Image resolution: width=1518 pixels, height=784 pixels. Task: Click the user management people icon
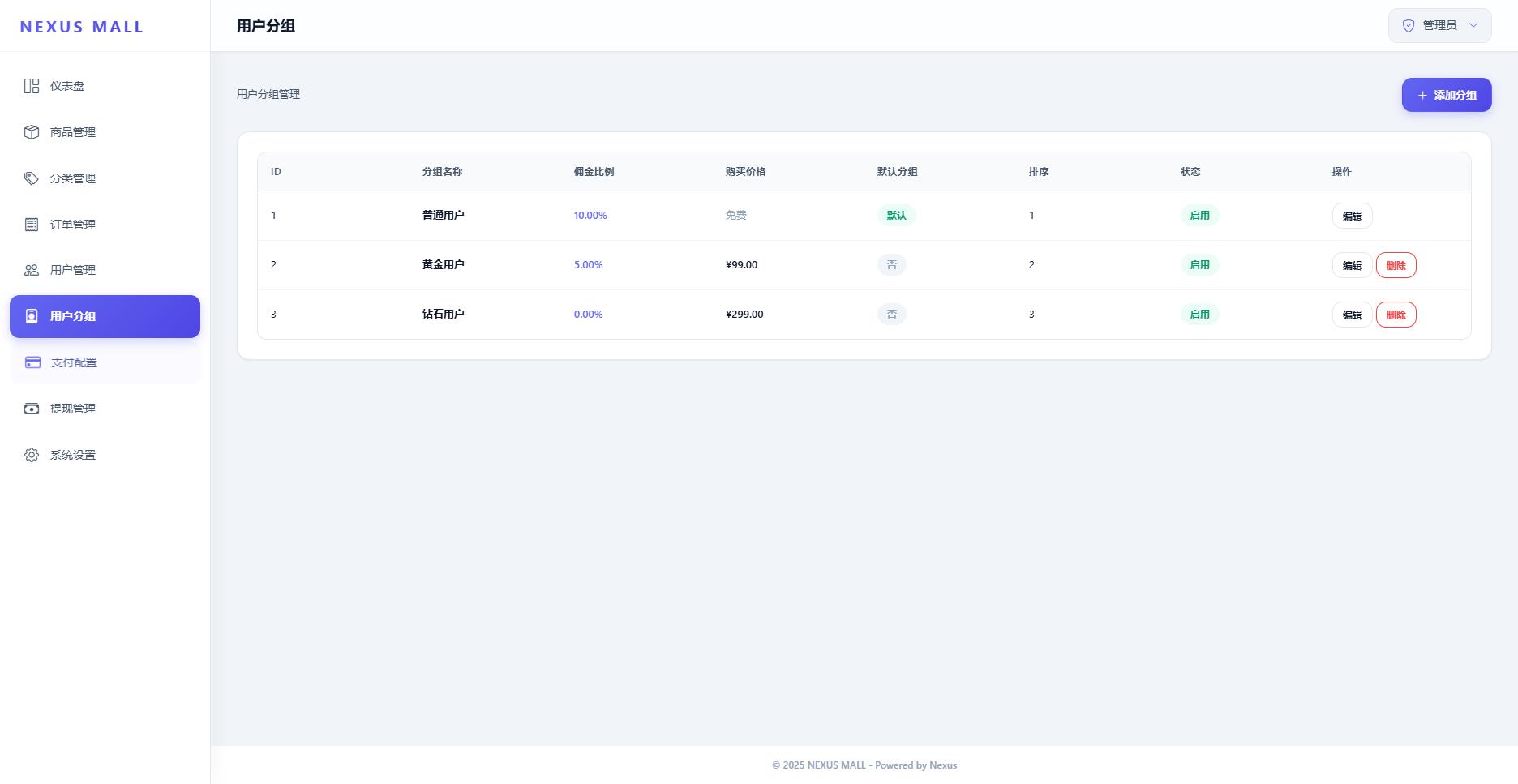[x=32, y=270]
